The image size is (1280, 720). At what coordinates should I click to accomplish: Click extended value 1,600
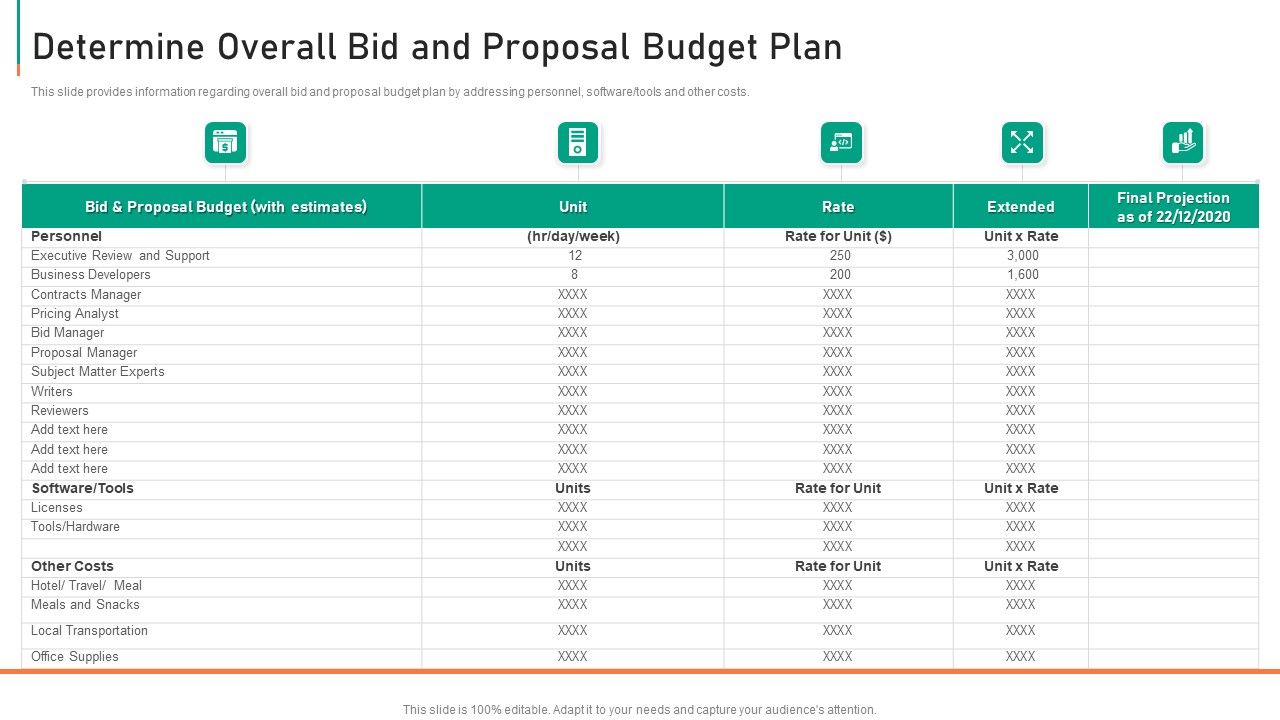(1023, 275)
